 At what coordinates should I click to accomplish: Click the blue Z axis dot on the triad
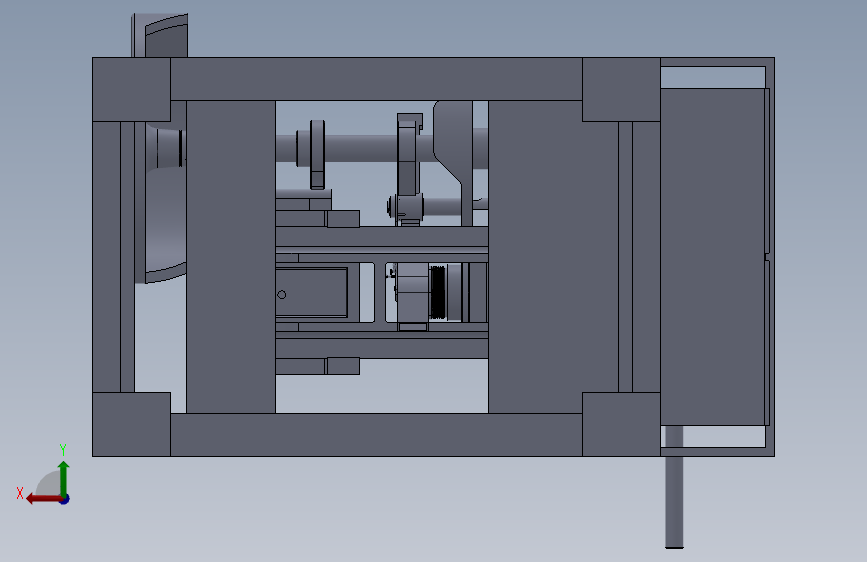[65, 499]
